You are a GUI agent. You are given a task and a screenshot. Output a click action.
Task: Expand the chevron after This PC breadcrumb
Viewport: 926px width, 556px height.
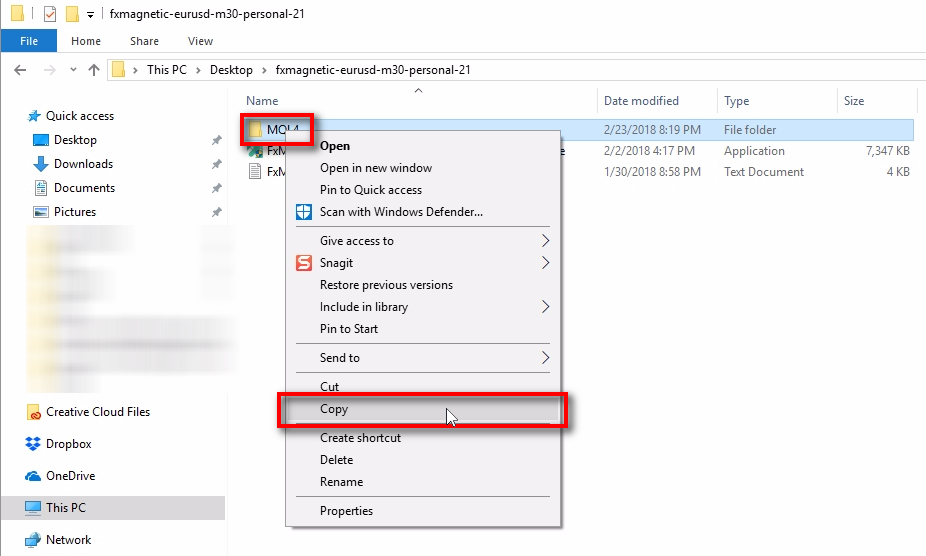pos(198,70)
